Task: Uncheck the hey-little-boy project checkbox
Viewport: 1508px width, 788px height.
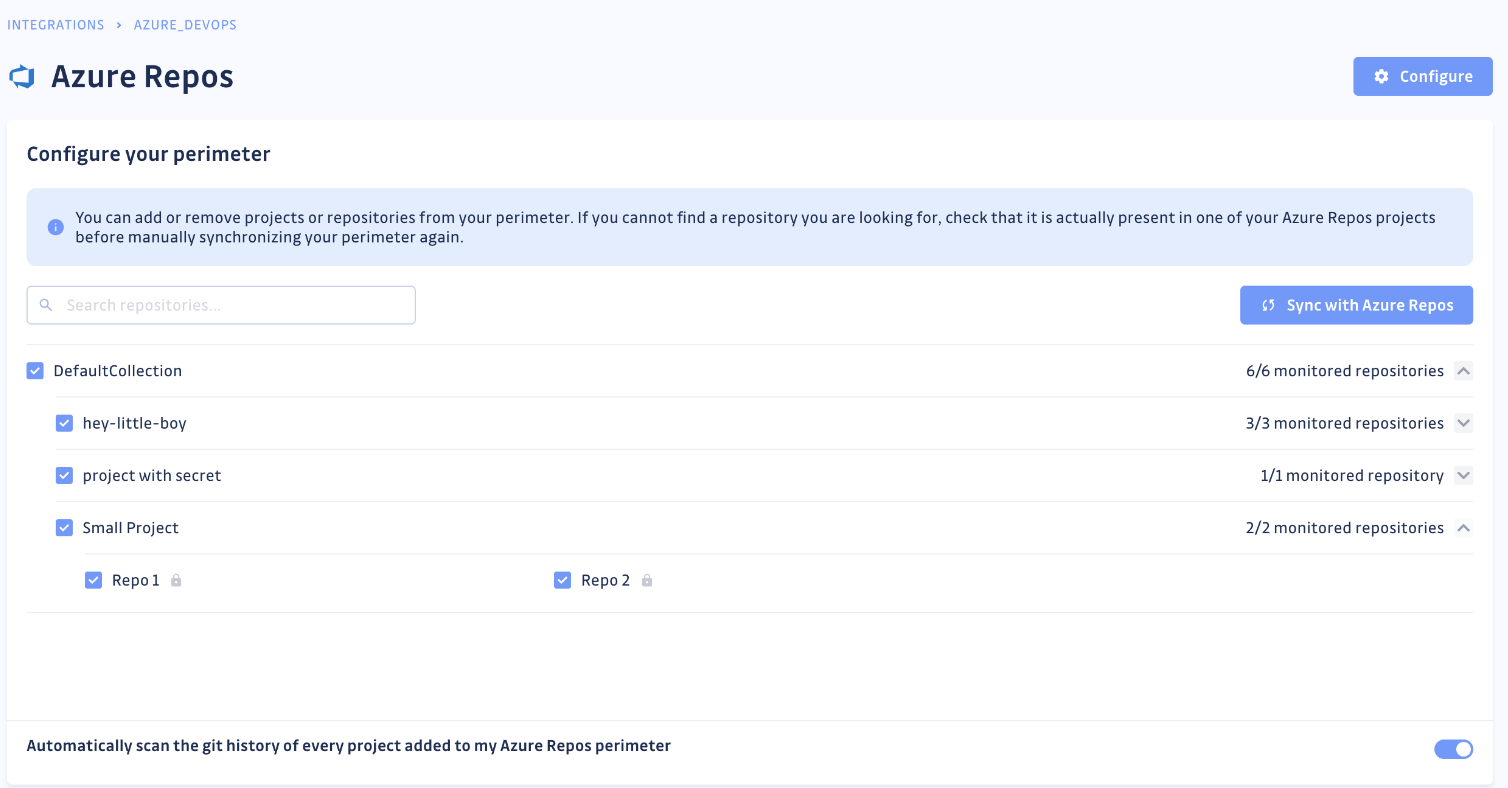Action: tap(64, 423)
